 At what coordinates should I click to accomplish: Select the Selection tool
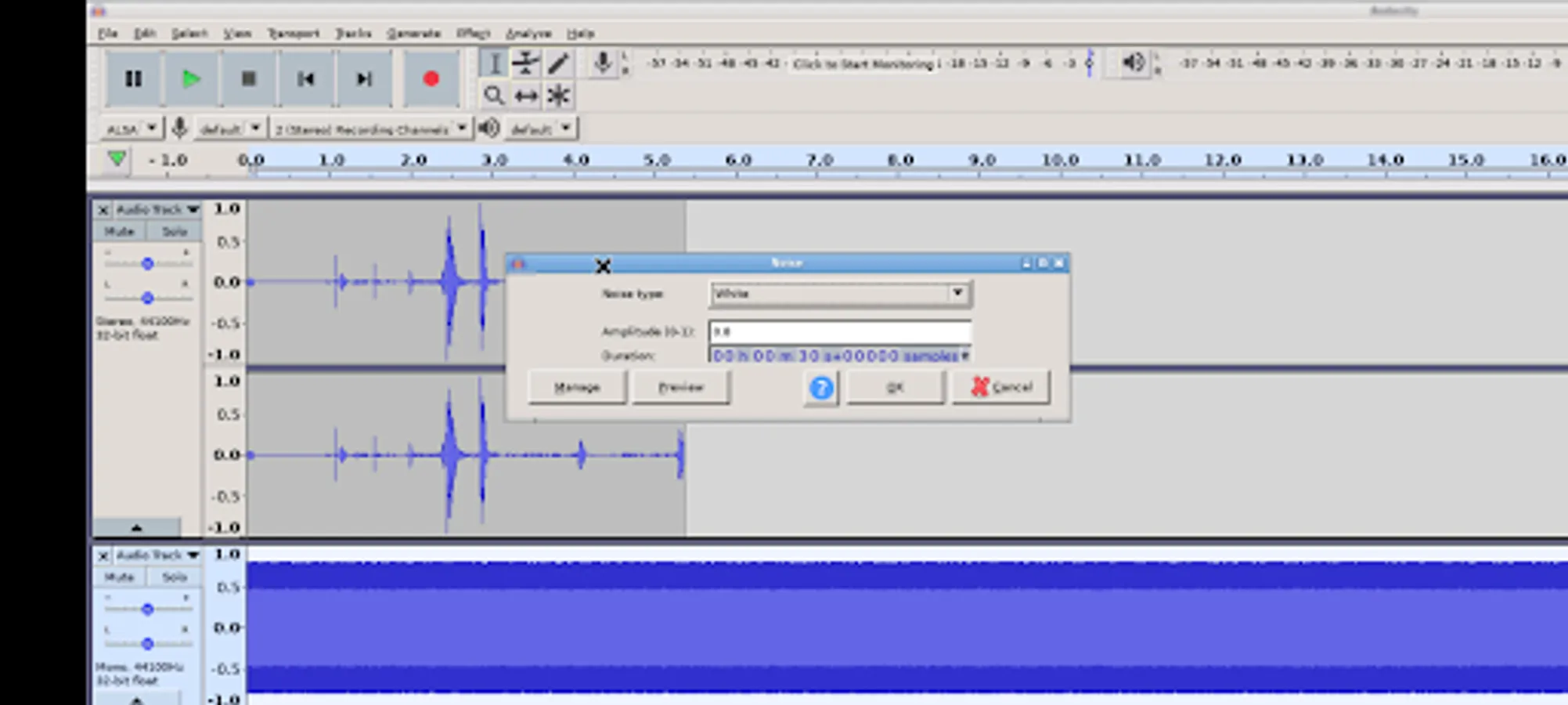pyautogui.click(x=495, y=64)
